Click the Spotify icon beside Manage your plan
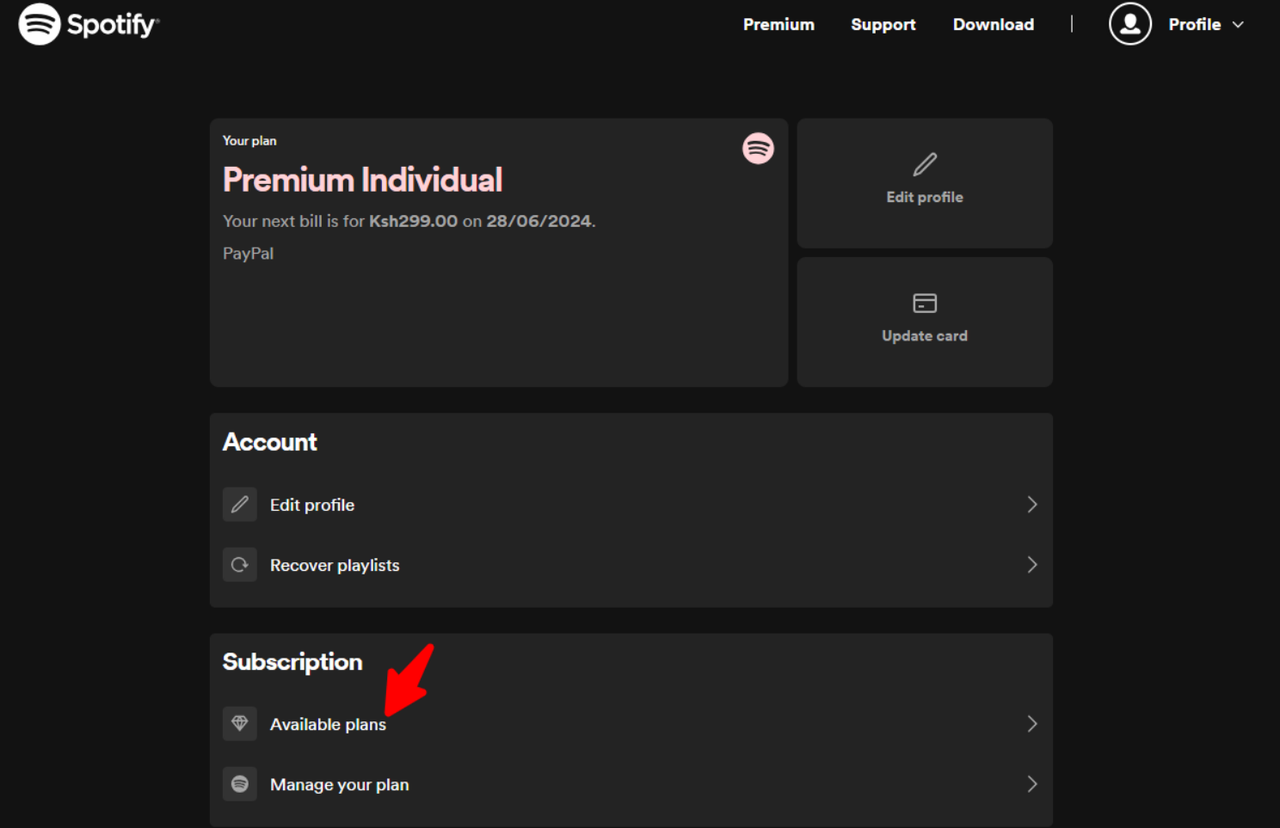The height and width of the screenshot is (828, 1280). click(x=239, y=784)
